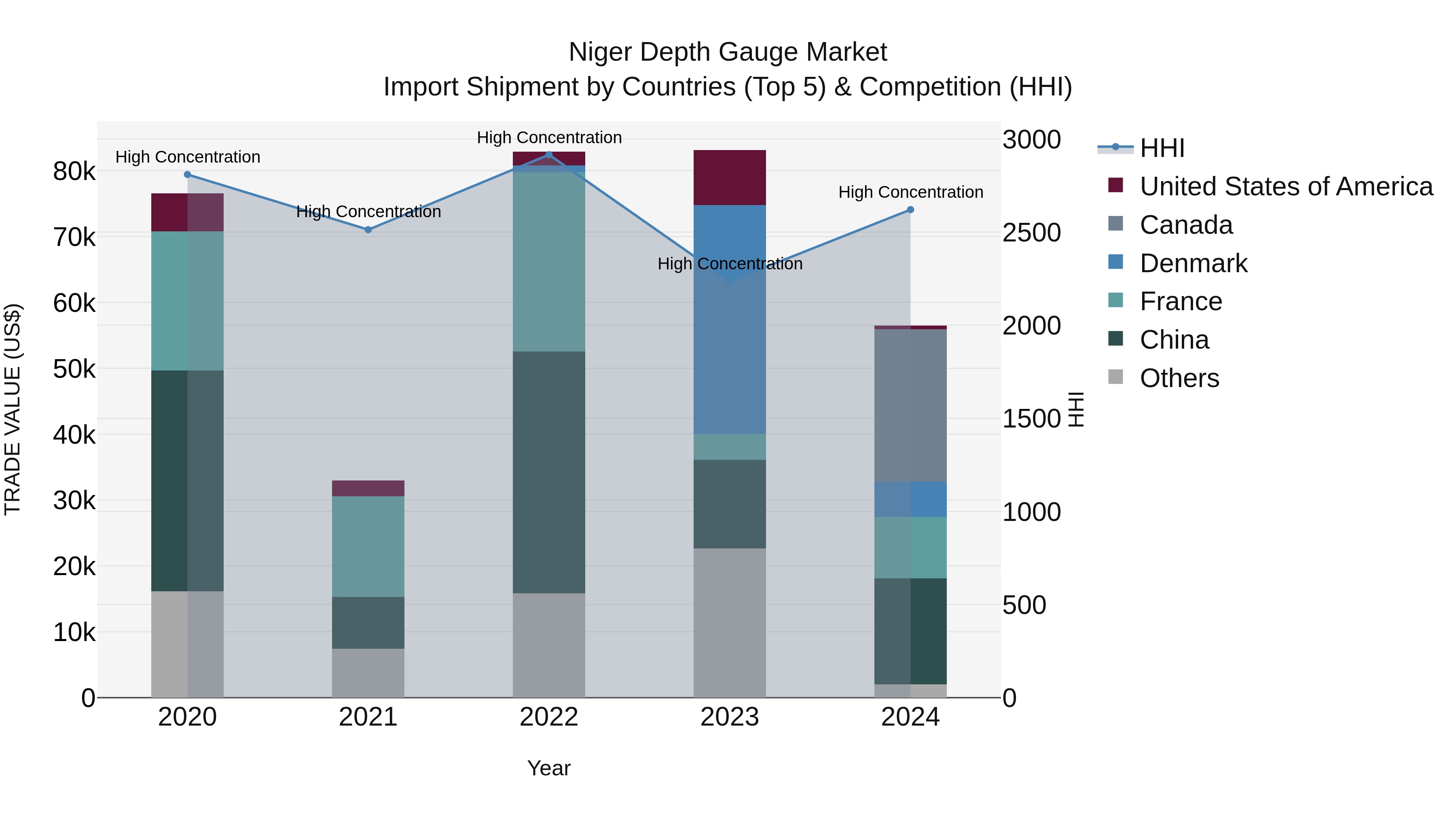
Task: Select the 2021 France bar segment
Action: click(x=368, y=546)
